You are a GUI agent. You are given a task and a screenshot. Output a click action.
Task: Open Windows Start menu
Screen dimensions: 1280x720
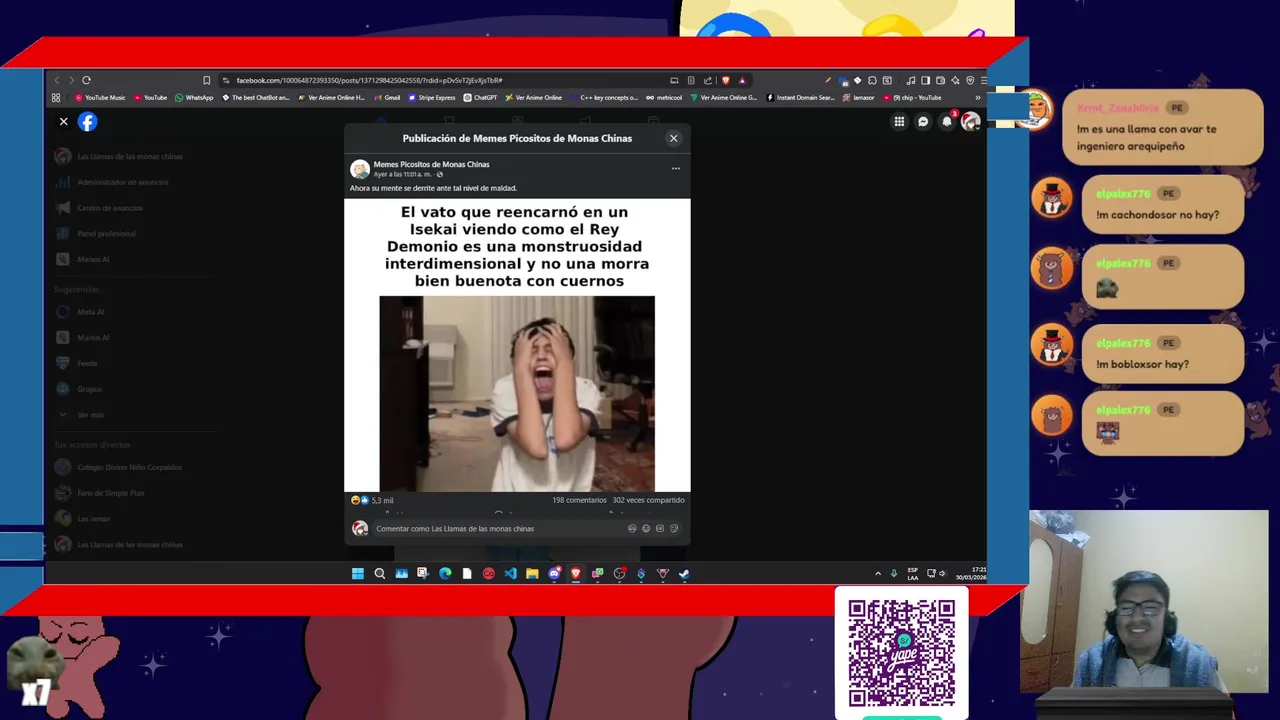coord(357,574)
